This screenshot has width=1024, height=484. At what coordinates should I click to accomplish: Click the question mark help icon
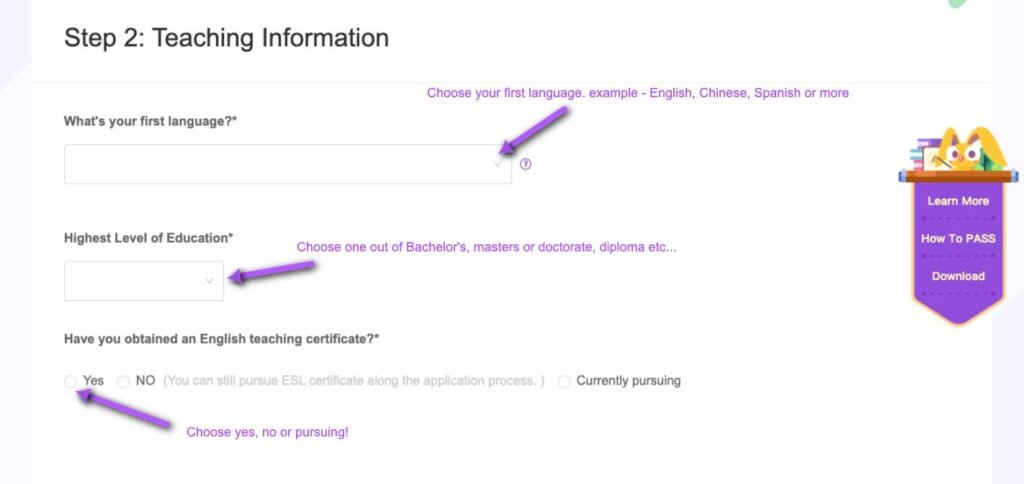tap(526, 164)
